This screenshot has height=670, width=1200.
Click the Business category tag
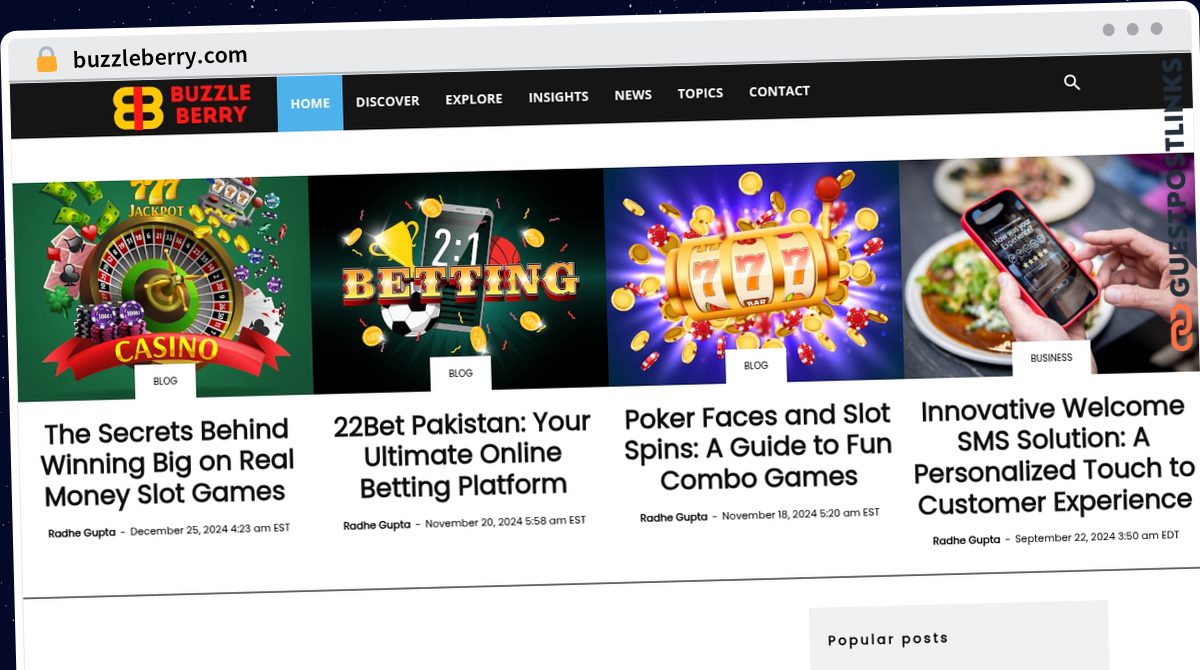1051,358
